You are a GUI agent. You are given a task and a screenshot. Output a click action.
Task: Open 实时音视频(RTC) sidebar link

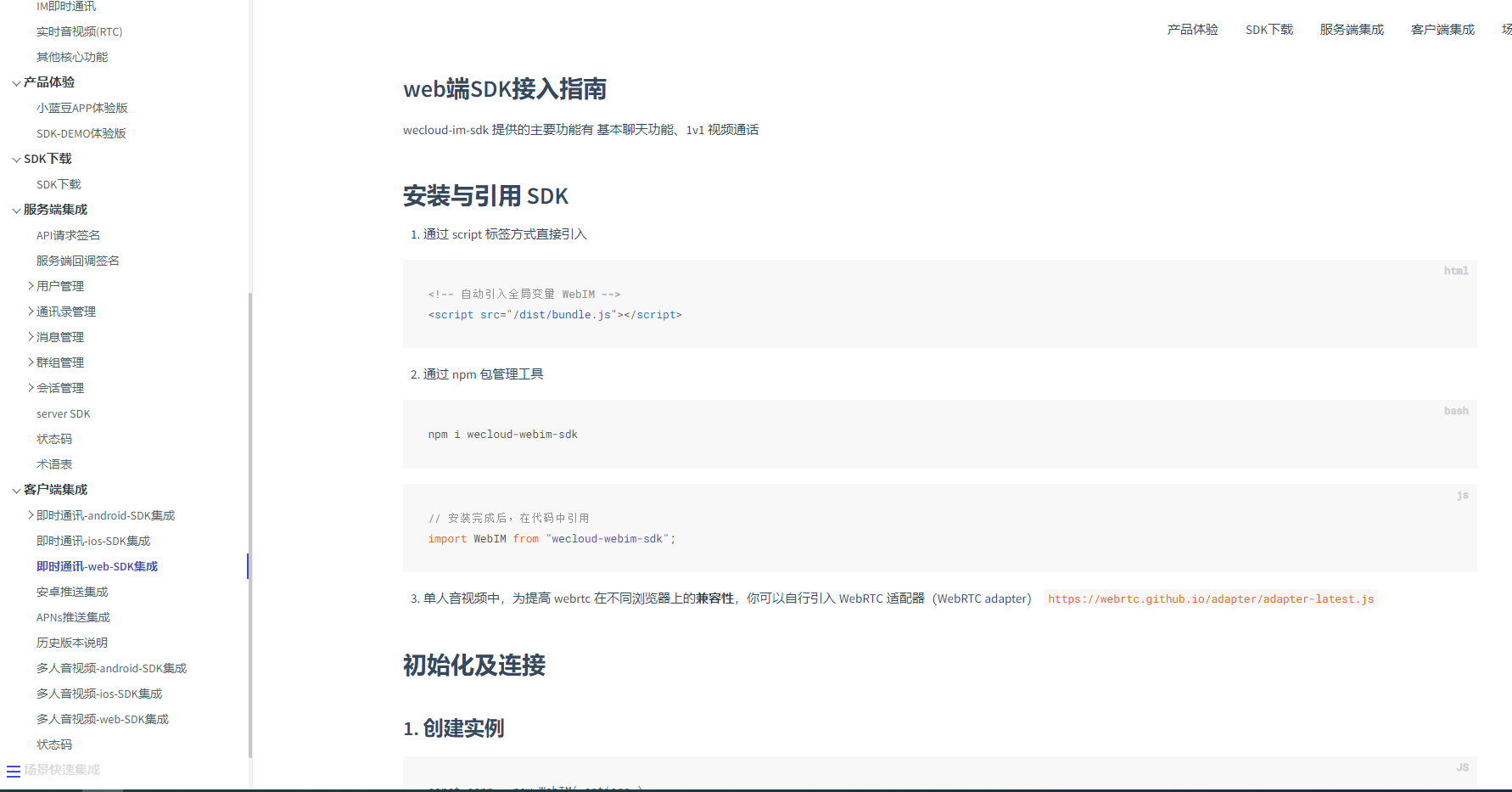(80, 31)
